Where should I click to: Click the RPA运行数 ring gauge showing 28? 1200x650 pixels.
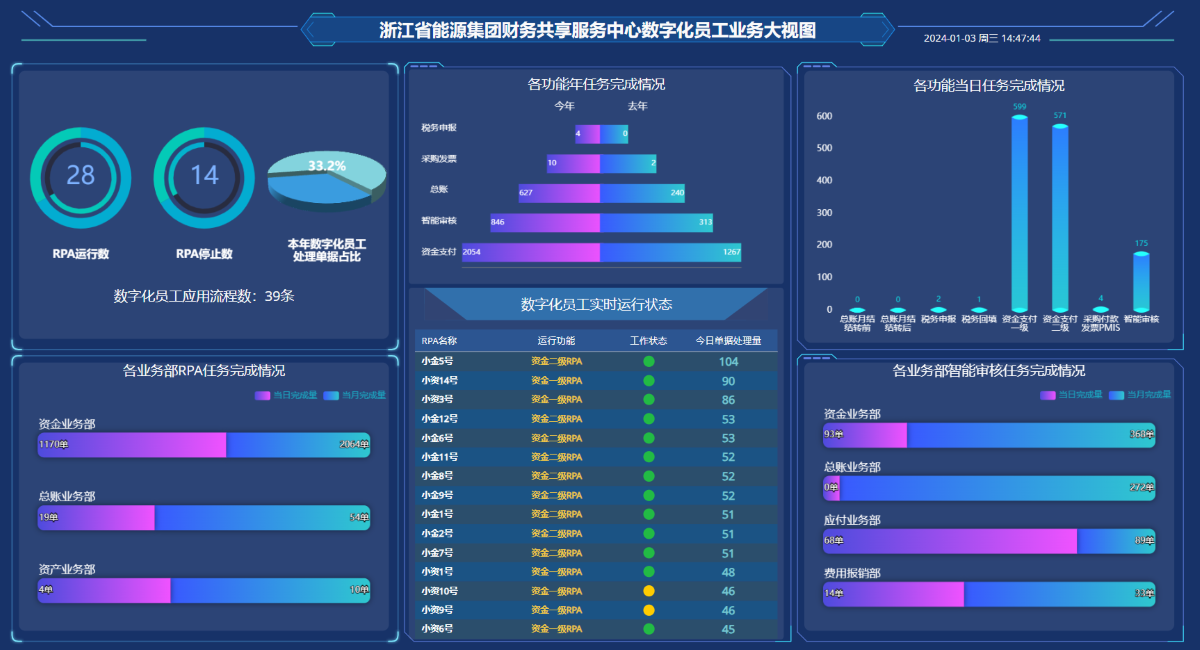pyautogui.click(x=80, y=177)
